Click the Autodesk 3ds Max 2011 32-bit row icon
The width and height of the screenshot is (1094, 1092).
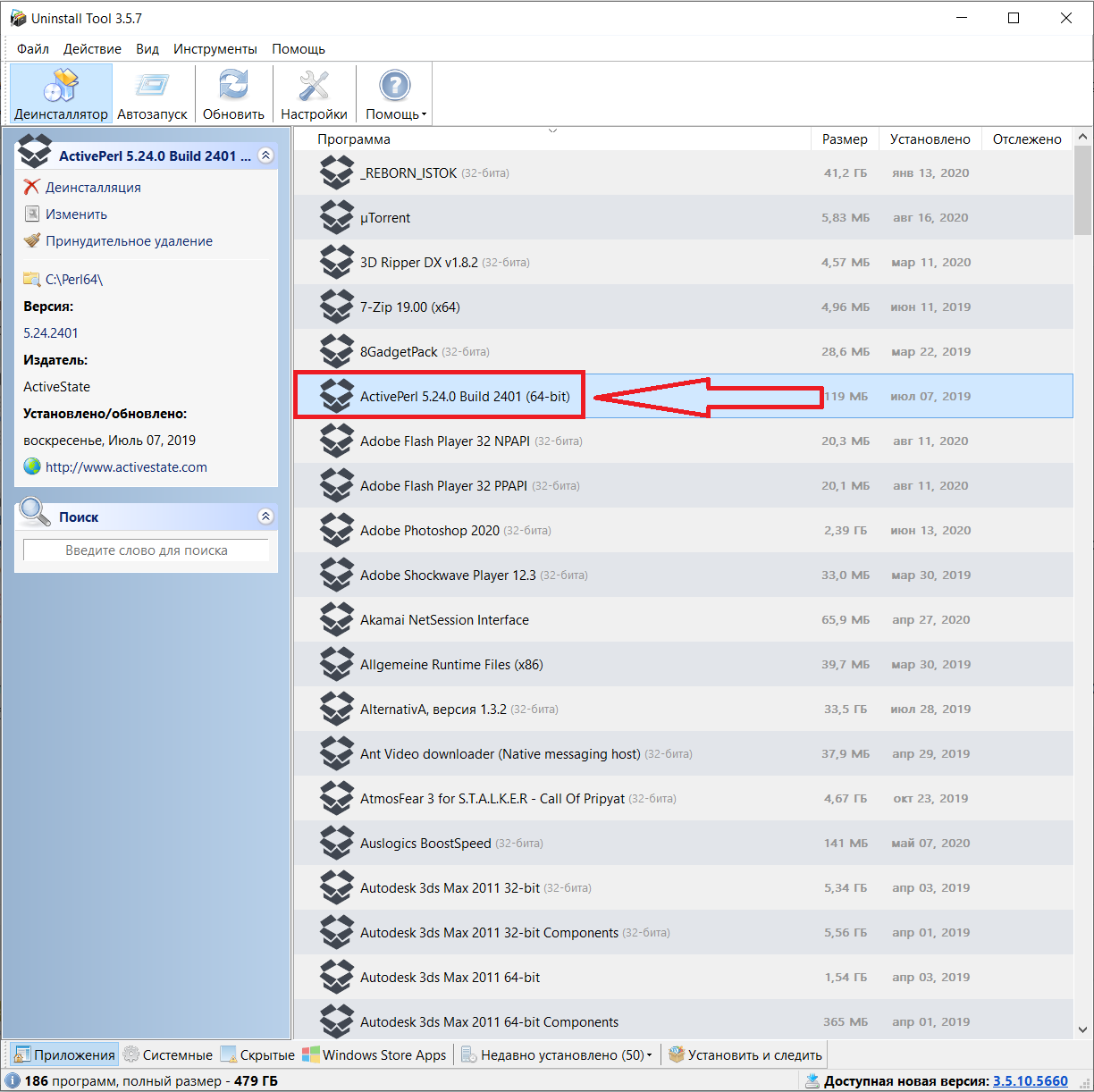[x=337, y=888]
